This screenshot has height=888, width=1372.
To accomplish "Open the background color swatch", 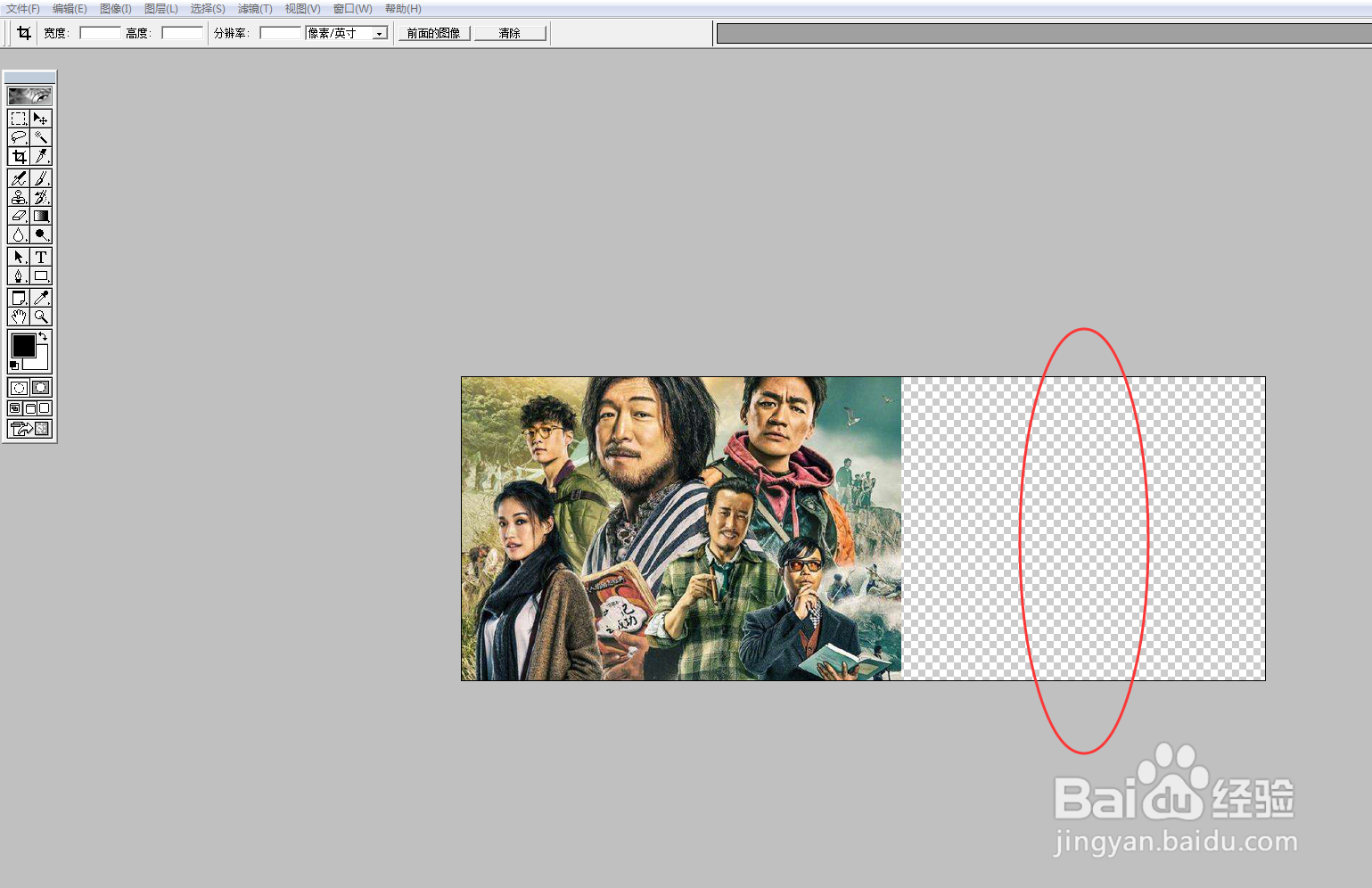I will pyautogui.click(x=40, y=362).
